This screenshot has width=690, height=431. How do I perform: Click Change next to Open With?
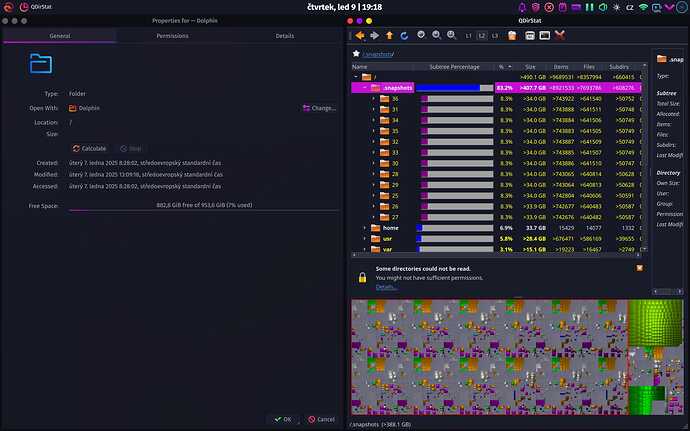(x=319, y=108)
